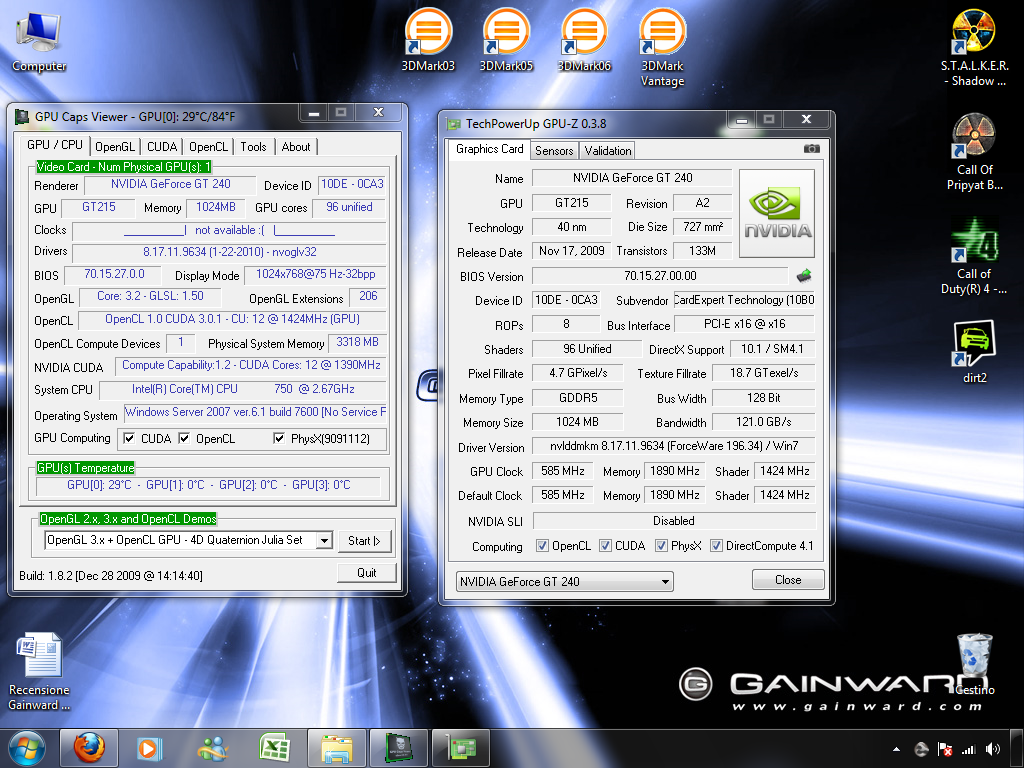This screenshot has height=768, width=1024.
Task: Select the Cestino recycle bin icon
Action: (x=974, y=664)
